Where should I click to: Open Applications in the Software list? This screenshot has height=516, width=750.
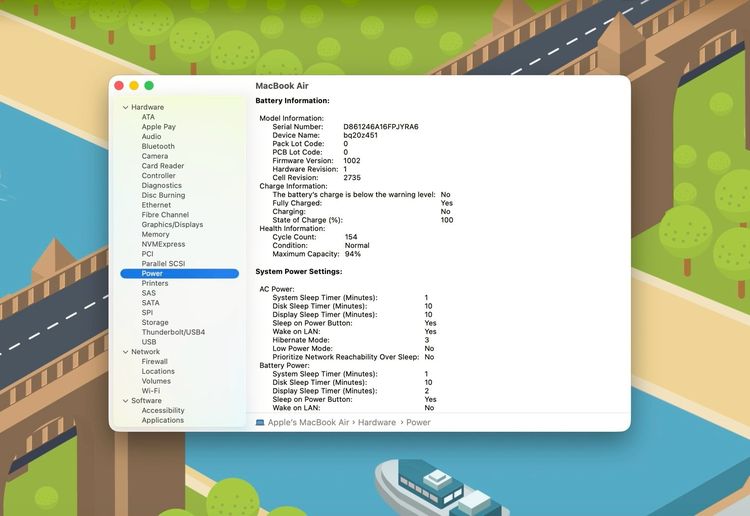pyautogui.click(x=163, y=420)
